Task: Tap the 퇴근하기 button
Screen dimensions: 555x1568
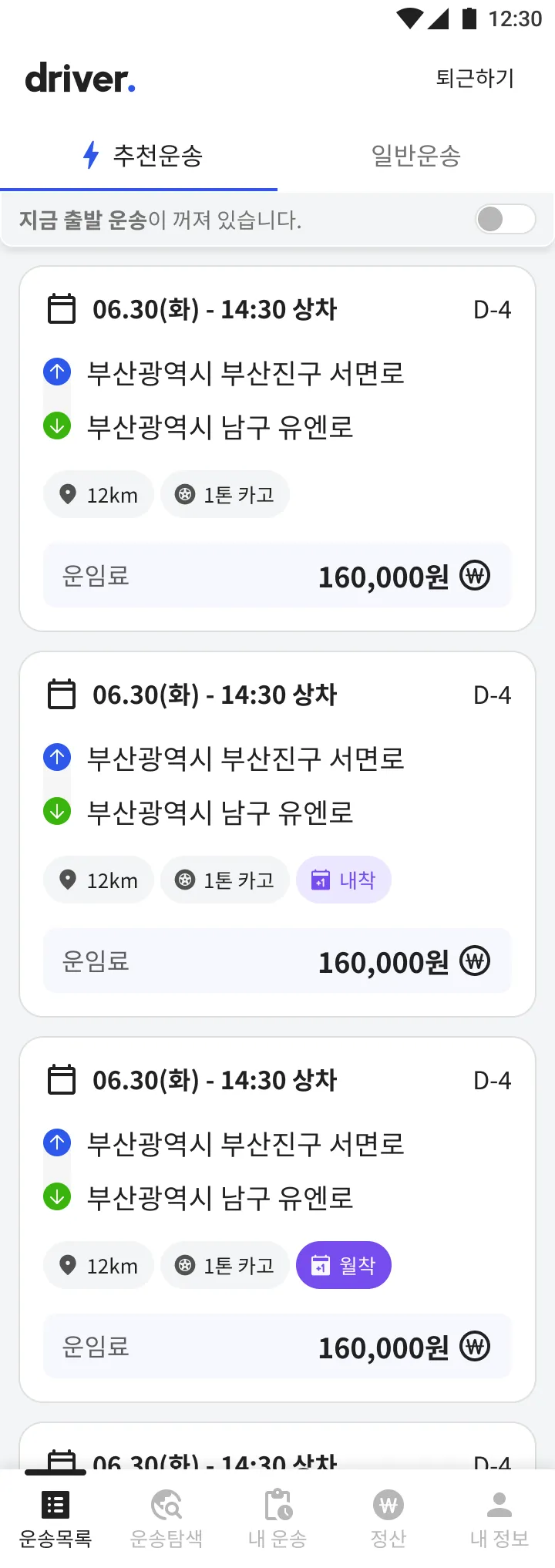Action: [x=475, y=78]
